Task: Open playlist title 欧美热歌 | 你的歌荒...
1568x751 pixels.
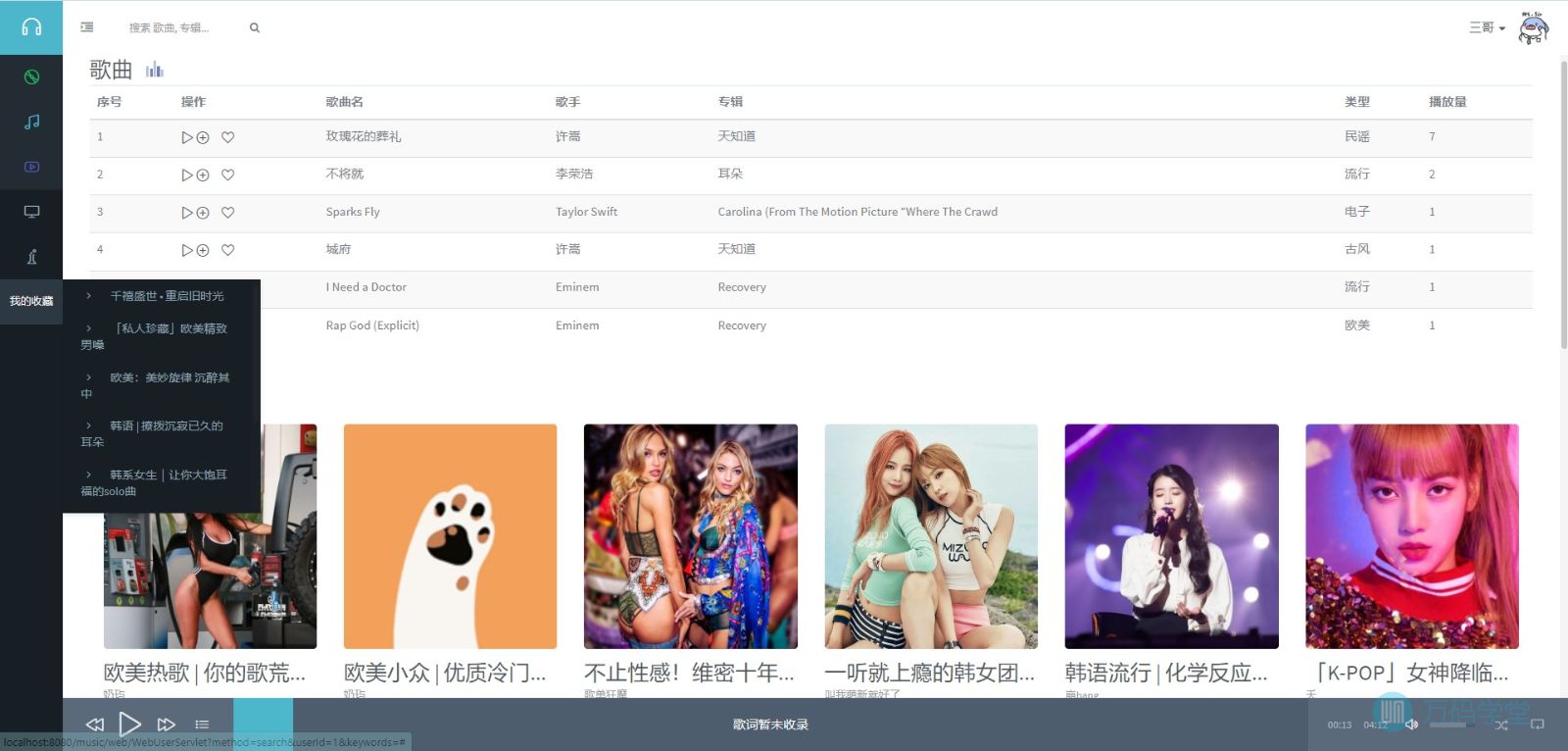Action: 205,673
